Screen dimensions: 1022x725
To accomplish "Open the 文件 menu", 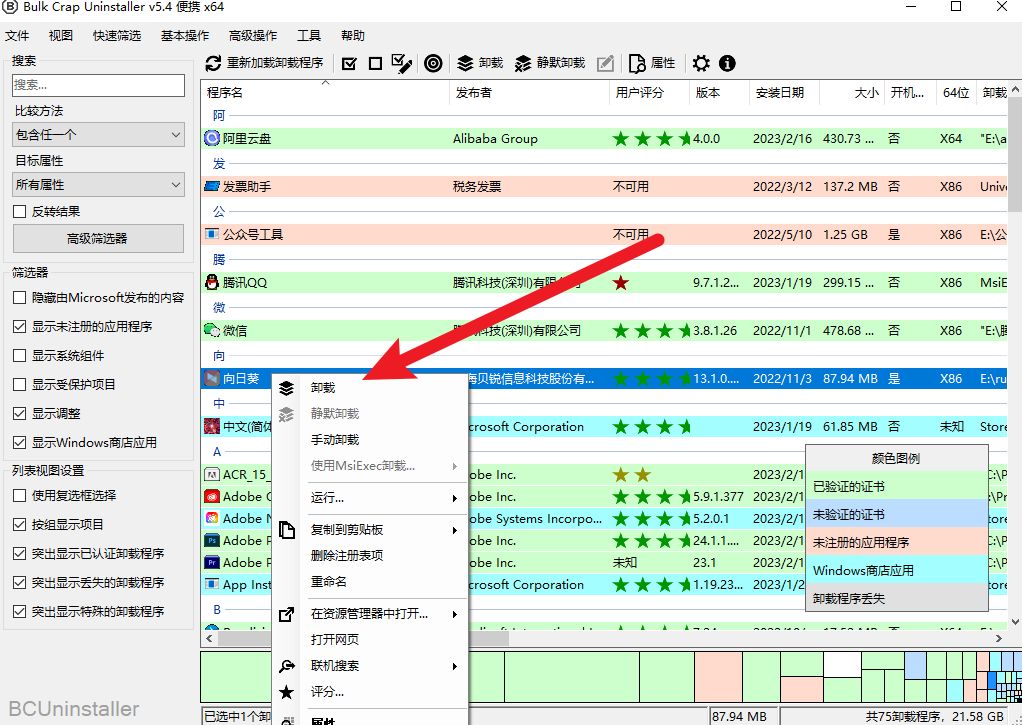I will point(17,36).
